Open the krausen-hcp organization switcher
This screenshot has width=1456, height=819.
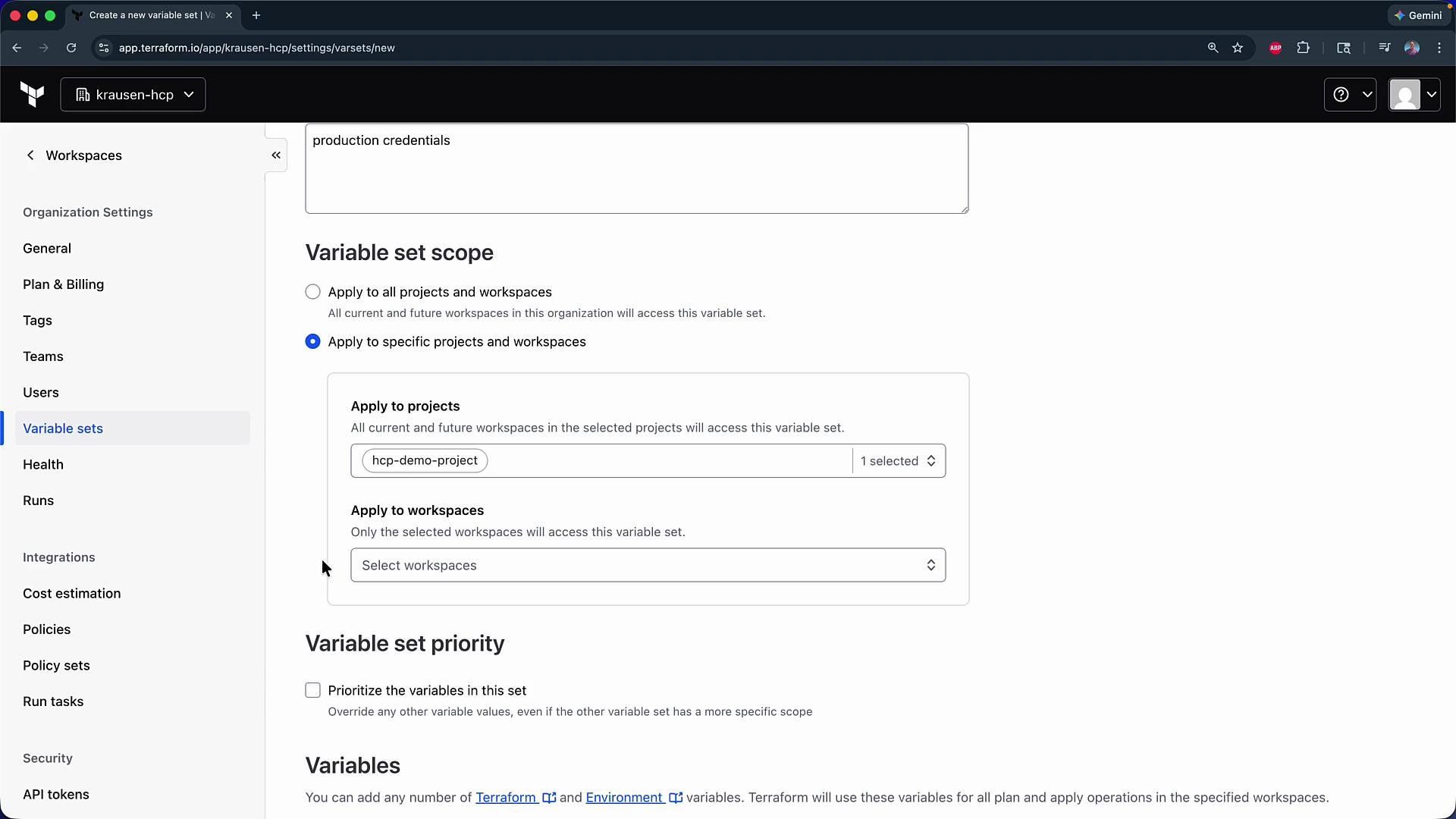coord(133,95)
